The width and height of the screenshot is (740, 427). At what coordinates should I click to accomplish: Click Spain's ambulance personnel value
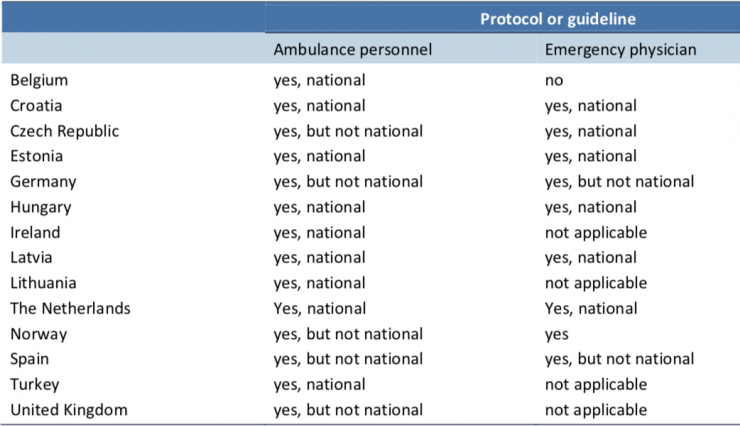pos(348,359)
